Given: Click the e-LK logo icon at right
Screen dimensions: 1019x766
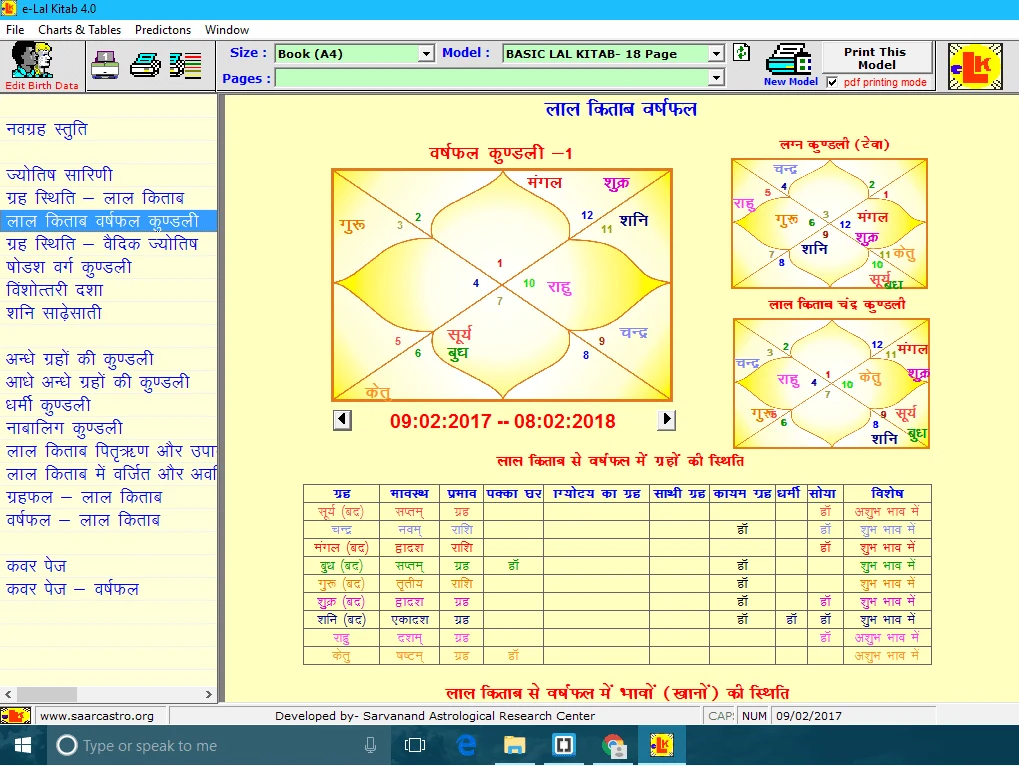Looking at the screenshot, I should click(975, 66).
